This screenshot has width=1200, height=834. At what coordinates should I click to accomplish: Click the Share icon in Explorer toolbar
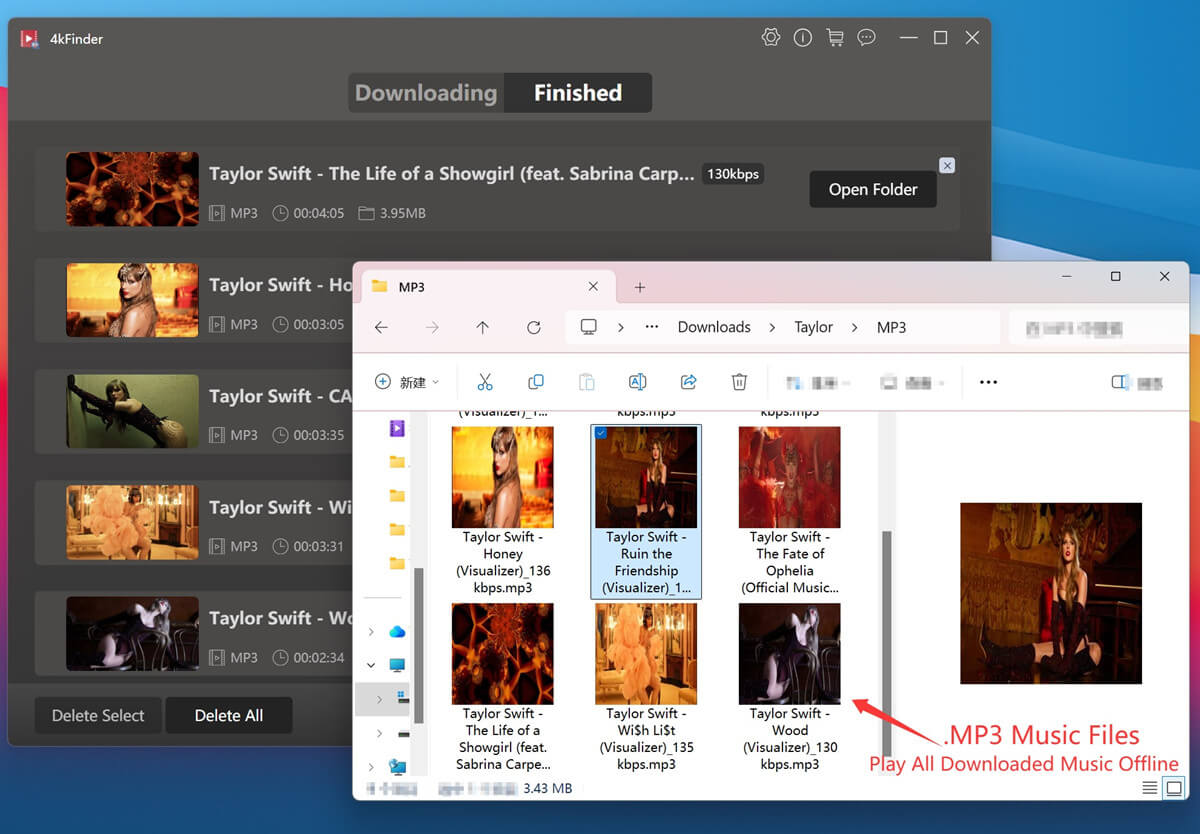688,381
